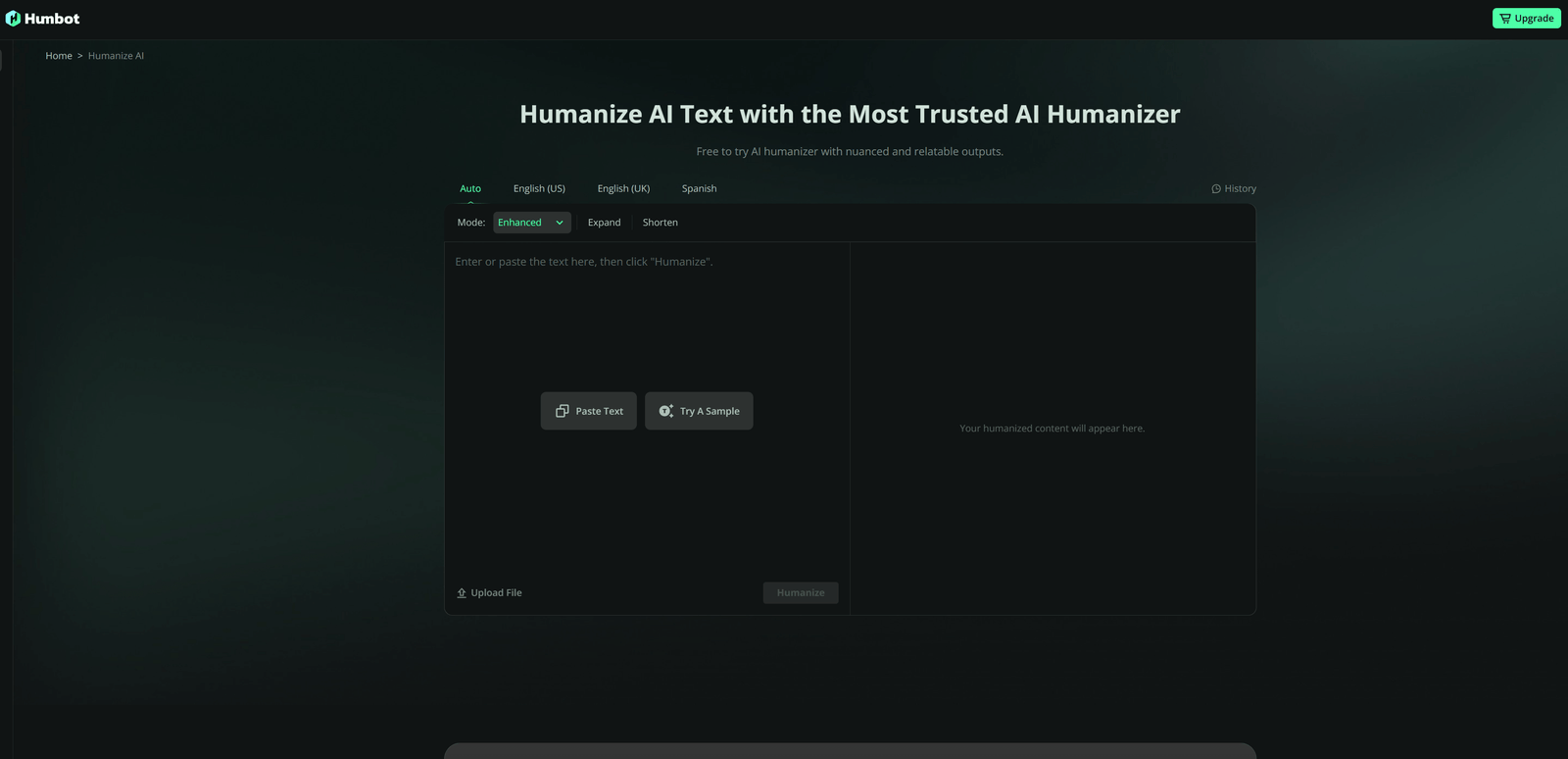This screenshot has height=759, width=1568.
Task: Click the Humbot brand name text
Action: (x=52, y=19)
